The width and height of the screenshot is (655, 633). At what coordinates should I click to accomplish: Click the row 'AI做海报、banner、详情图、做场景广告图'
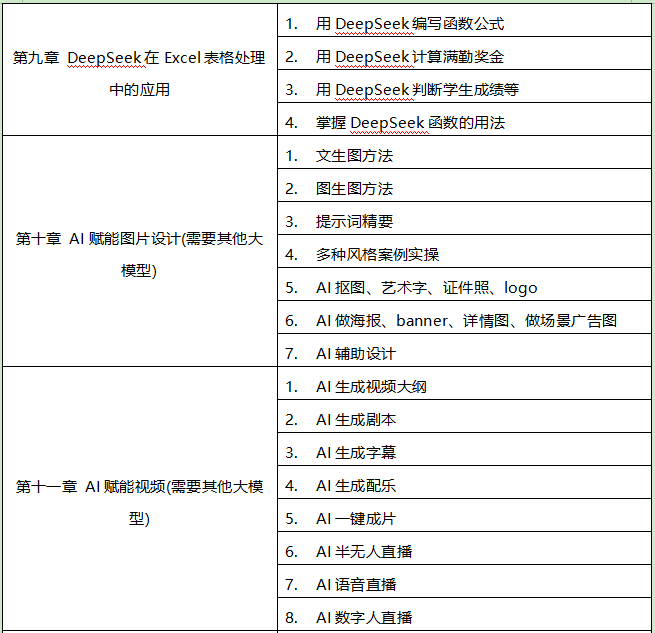(x=464, y=318)
